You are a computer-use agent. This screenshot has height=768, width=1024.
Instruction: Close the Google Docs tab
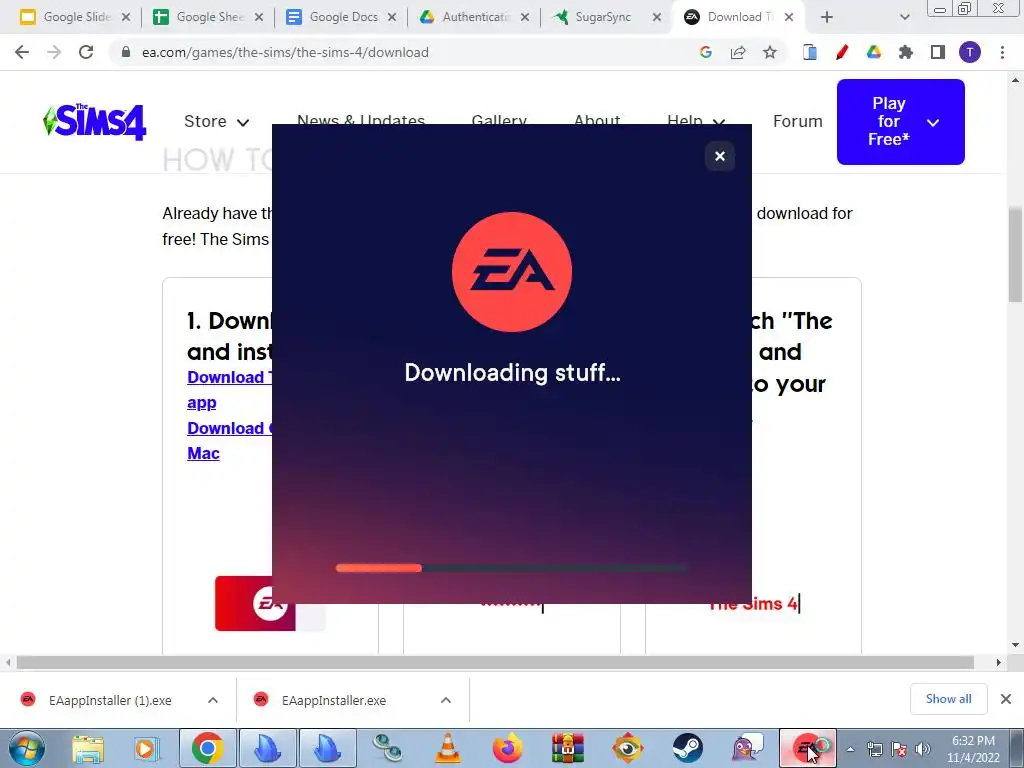tap(392, 18)
